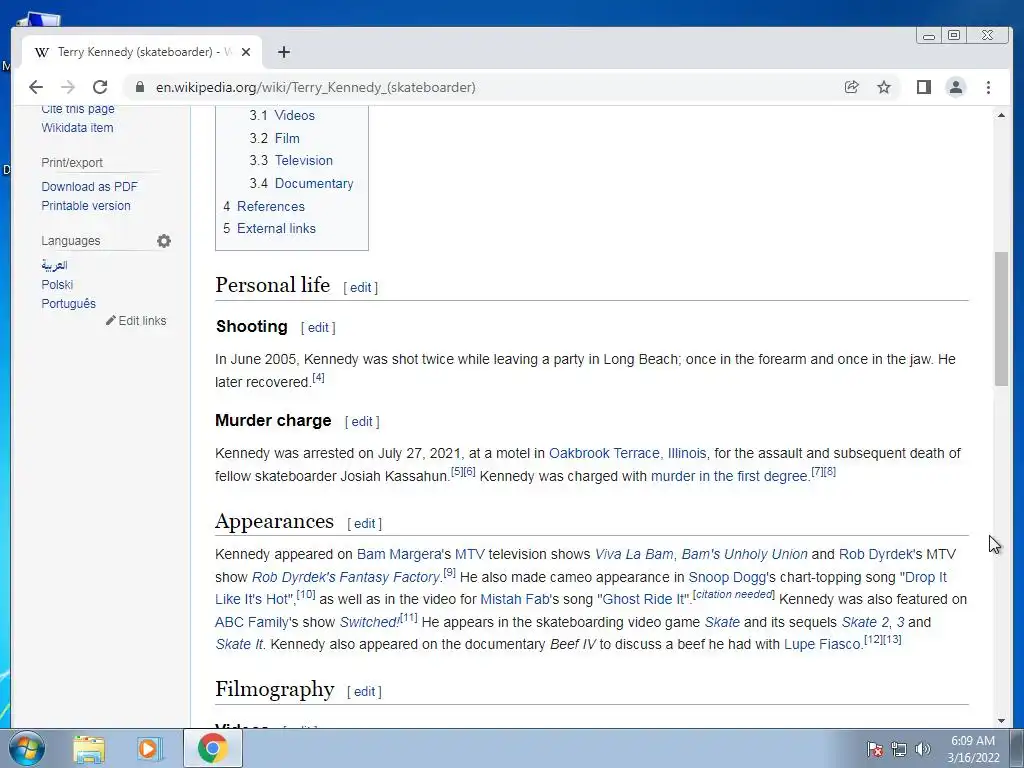Select the Terry Kennedy (skateboarder) tab
Viewport: 1024px width, 768px height.
142,52
